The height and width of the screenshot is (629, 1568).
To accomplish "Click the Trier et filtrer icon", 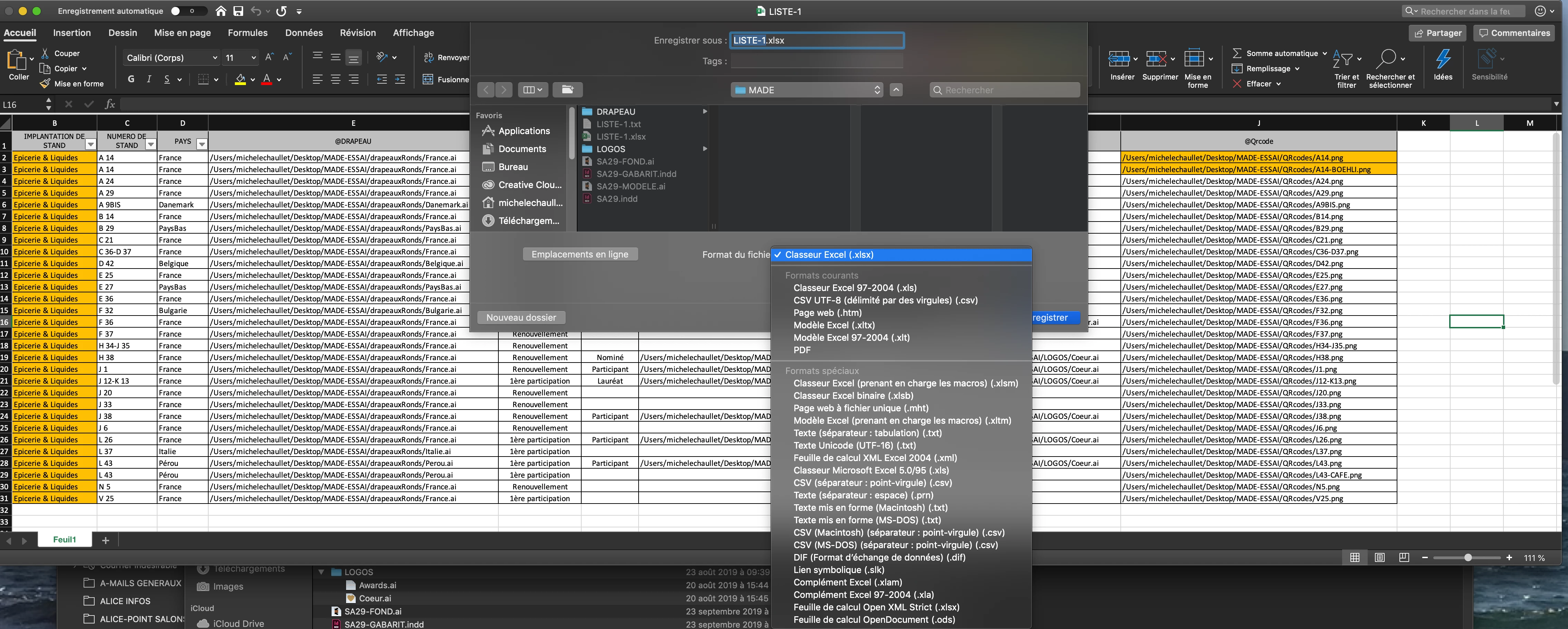I will 1343,60.
